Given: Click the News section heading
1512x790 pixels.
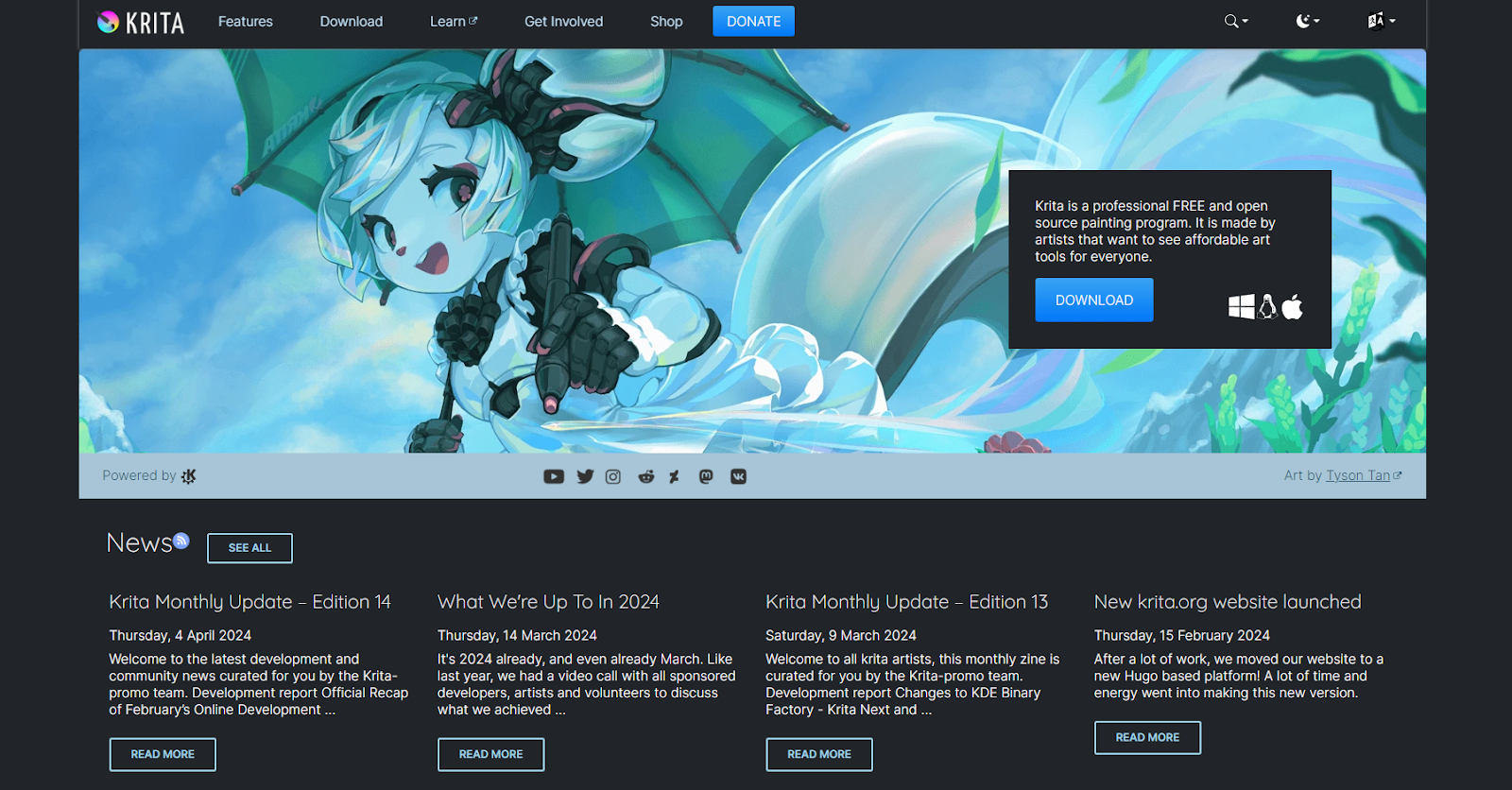Looking at the screenshot, I should click(x=139, y=543).
